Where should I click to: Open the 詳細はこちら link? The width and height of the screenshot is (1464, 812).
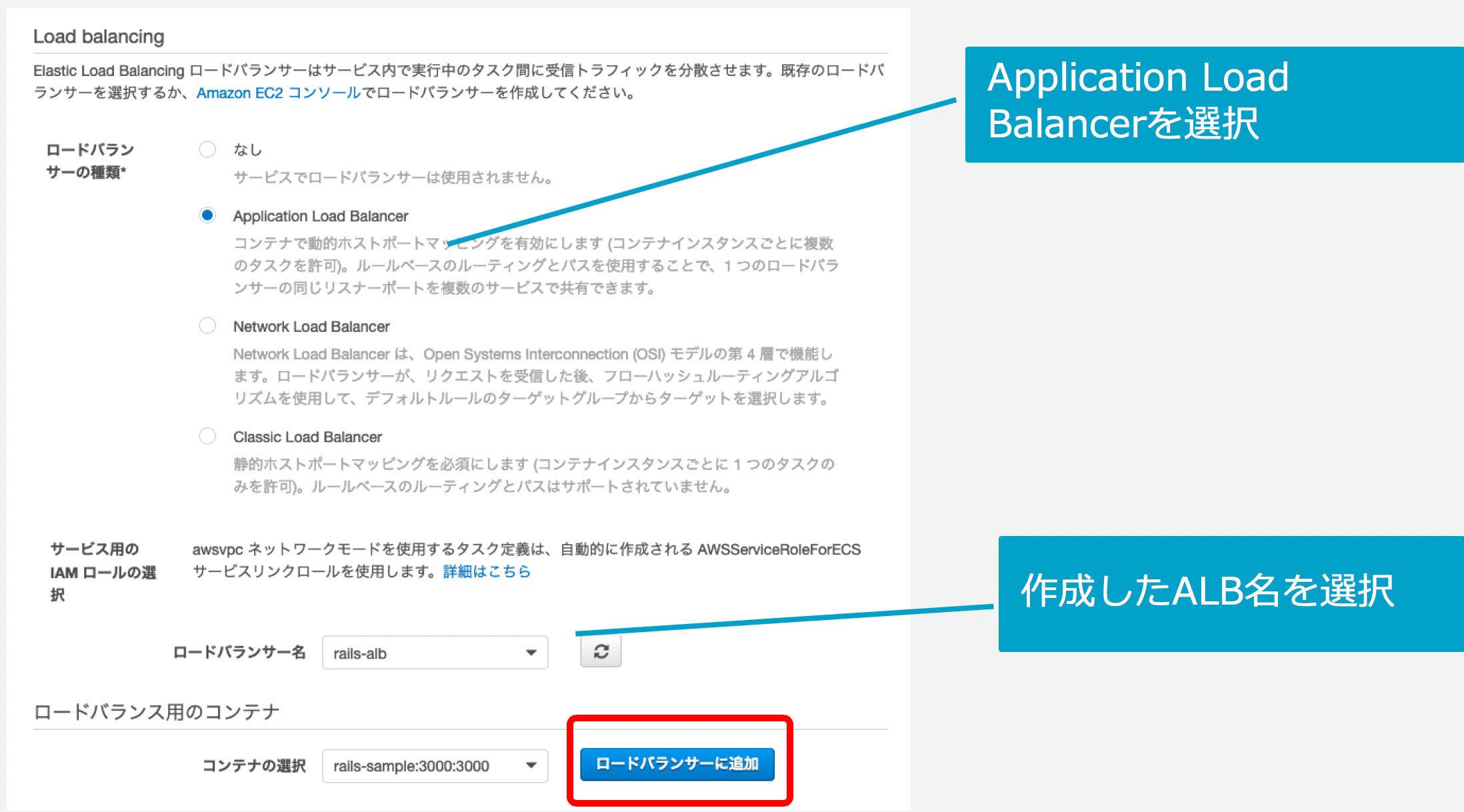[x=487, y=571]
